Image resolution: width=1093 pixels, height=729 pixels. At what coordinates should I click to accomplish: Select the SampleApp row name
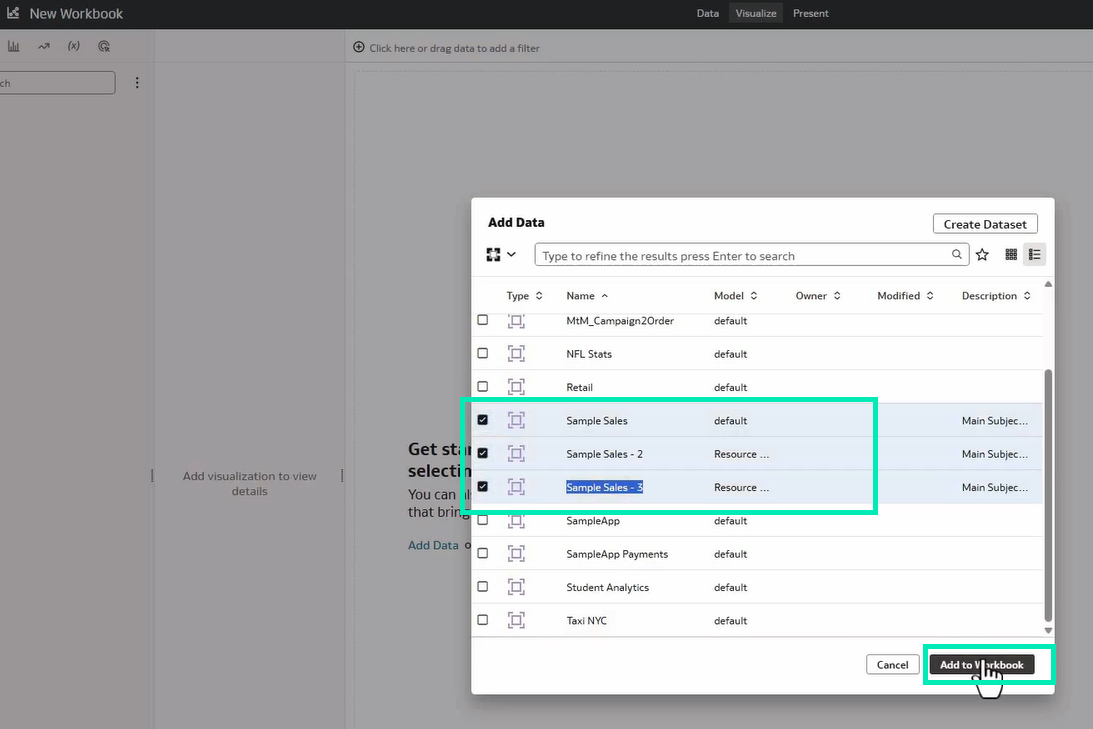pyautogui.click(x=593, y=521)
